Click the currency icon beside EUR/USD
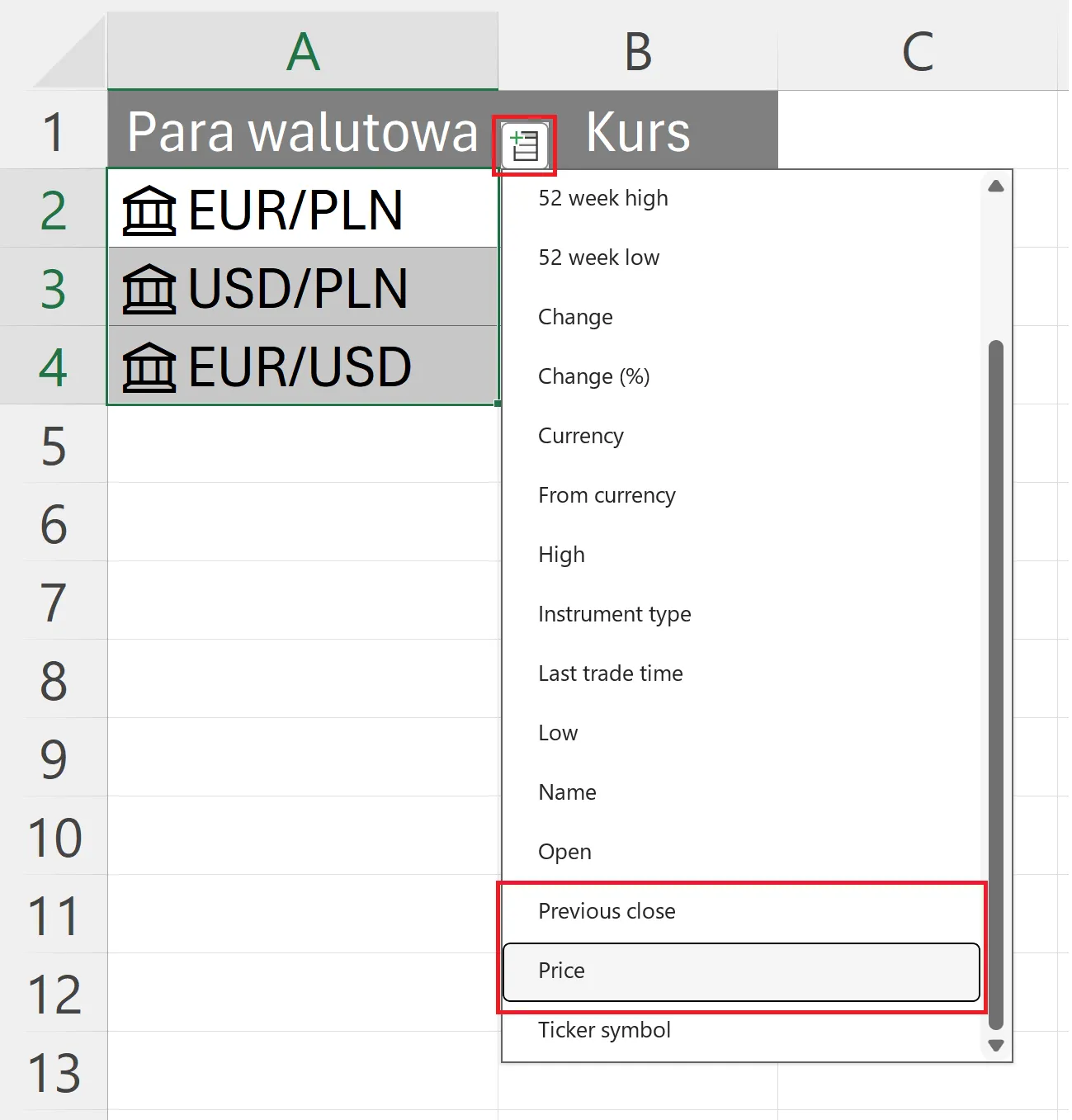Image resolution: width=1072 pixels, height=1120 pixels. coord(149,367)
